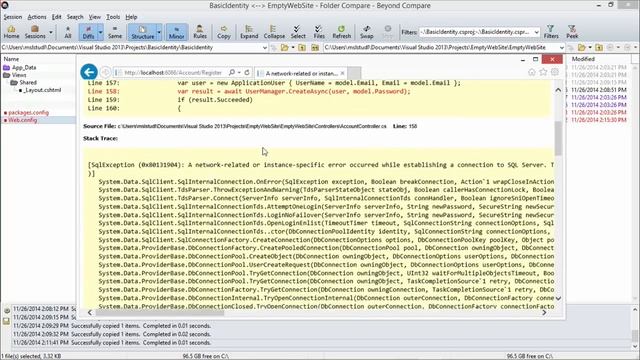Open the Actions menu
The width and height of the screenshot is (640, 360).
tap(37, 17)
